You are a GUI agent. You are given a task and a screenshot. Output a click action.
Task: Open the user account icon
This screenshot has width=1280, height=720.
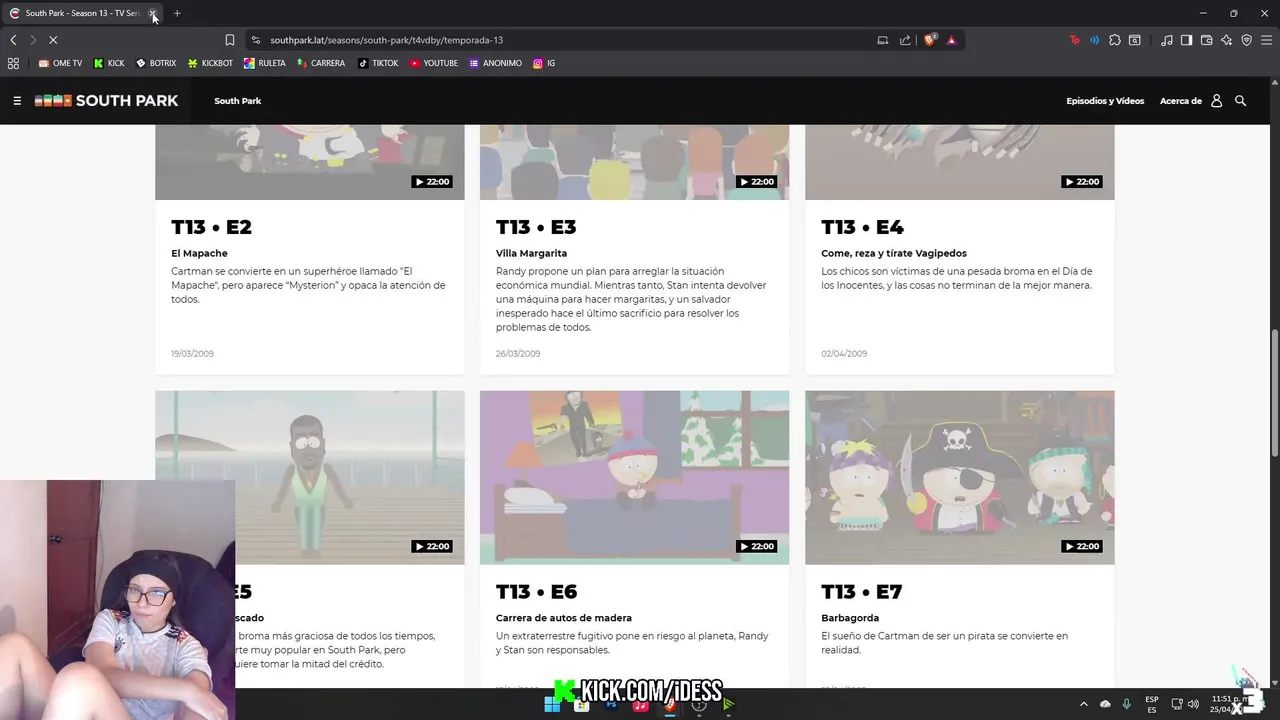point(1217,101)
